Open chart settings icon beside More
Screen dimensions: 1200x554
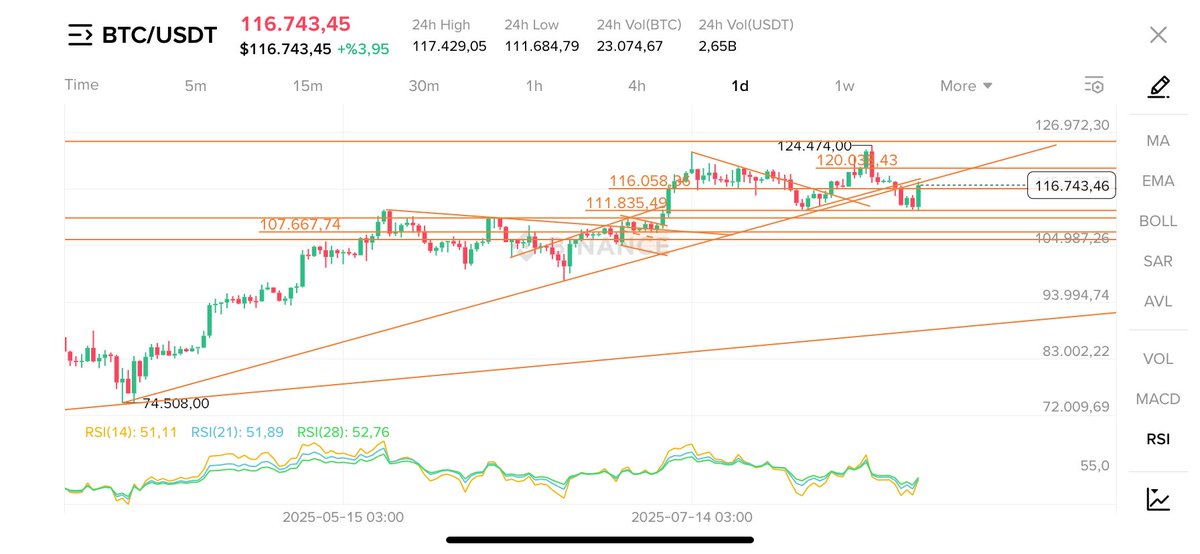click(1094, 85)
